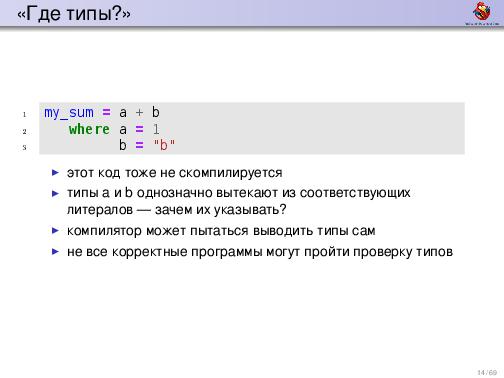Image resolution: width=504 pixels, height=378 pixels.
Task: Click code line number 3
Action: point(24,148)
